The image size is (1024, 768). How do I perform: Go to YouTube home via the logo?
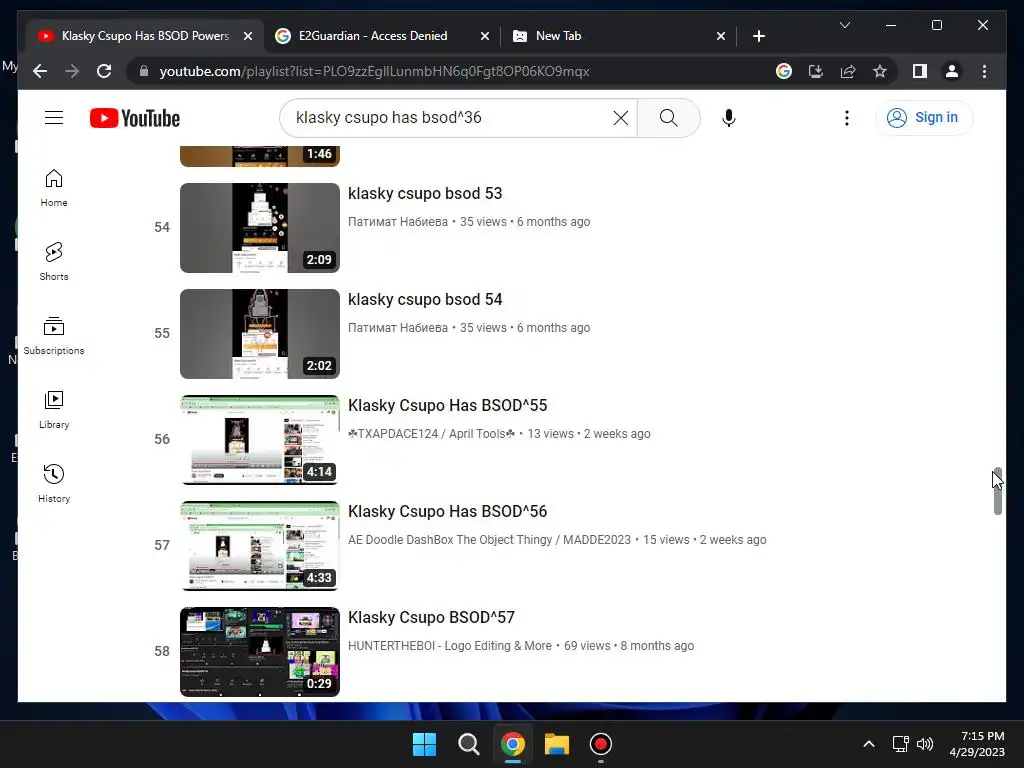(135, 118)
